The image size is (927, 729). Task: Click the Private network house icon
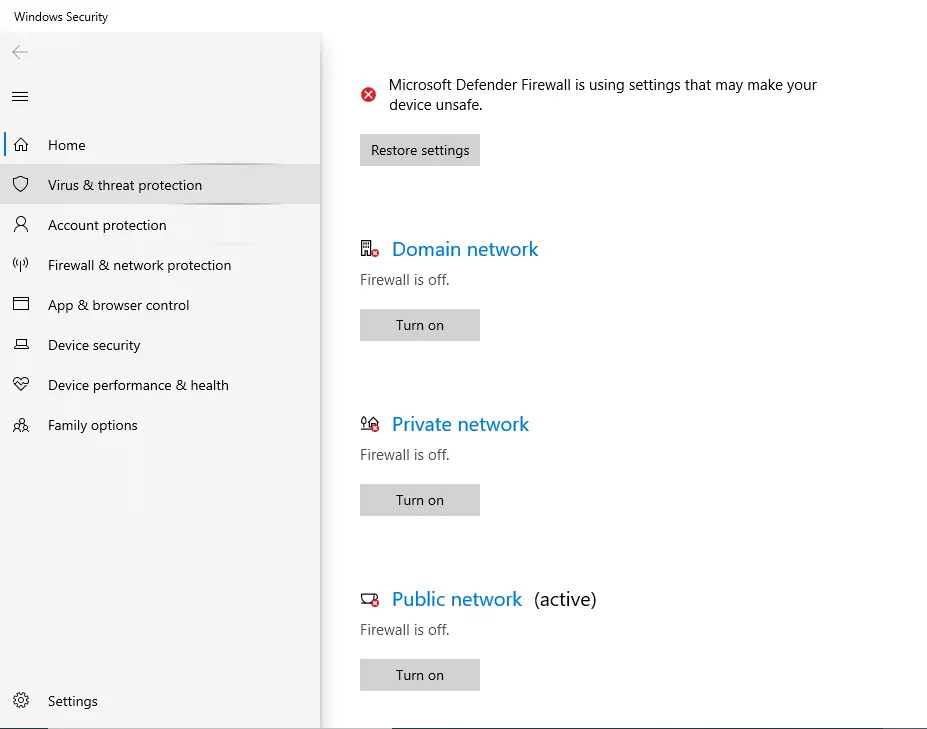click(x=369, y=423)
